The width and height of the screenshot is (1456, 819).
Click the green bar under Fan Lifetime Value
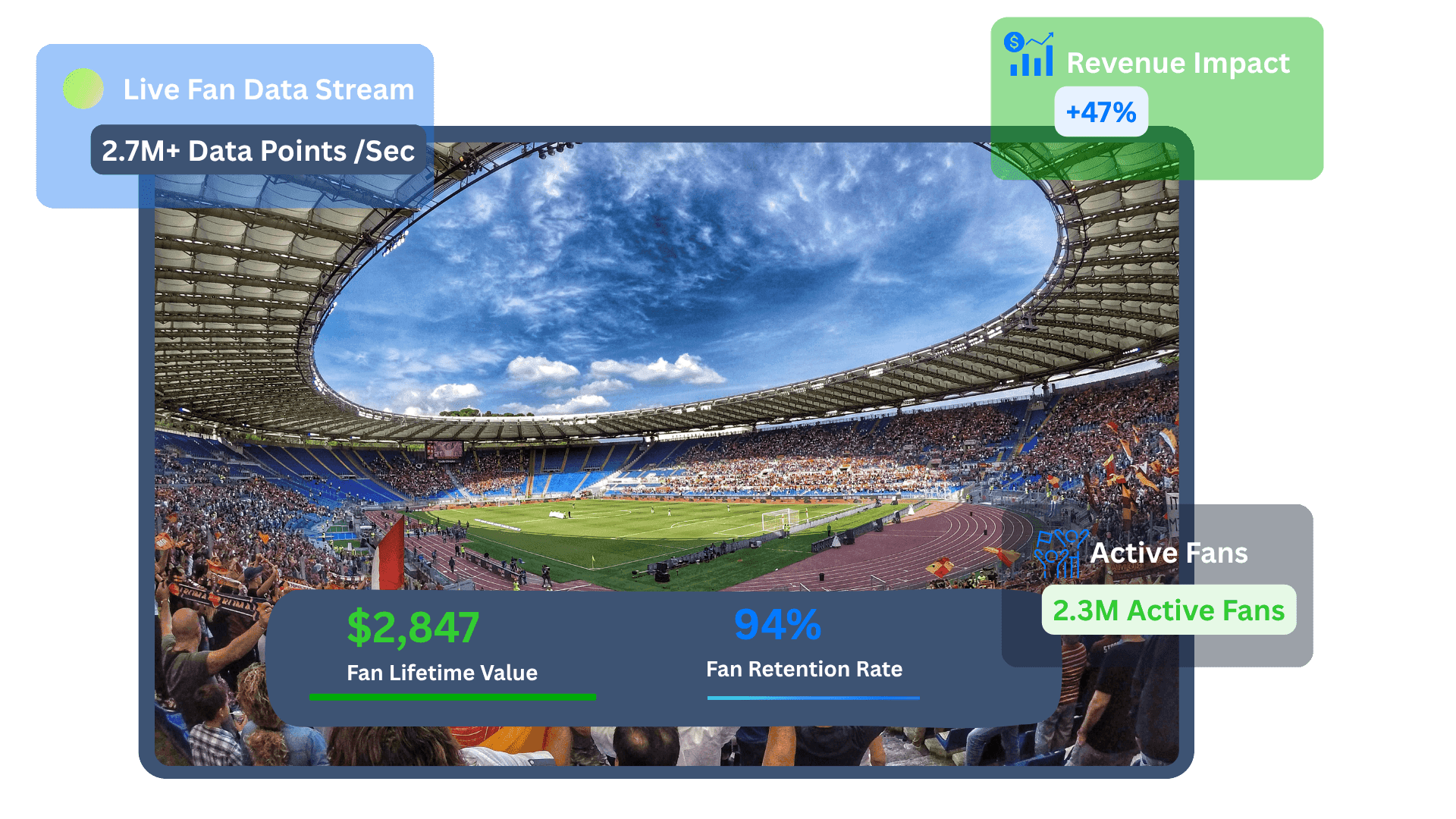(x=453, y=696)
